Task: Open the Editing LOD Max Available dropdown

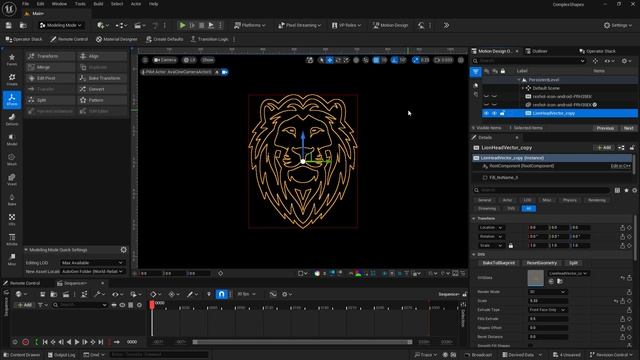Action: pos(92,263)
